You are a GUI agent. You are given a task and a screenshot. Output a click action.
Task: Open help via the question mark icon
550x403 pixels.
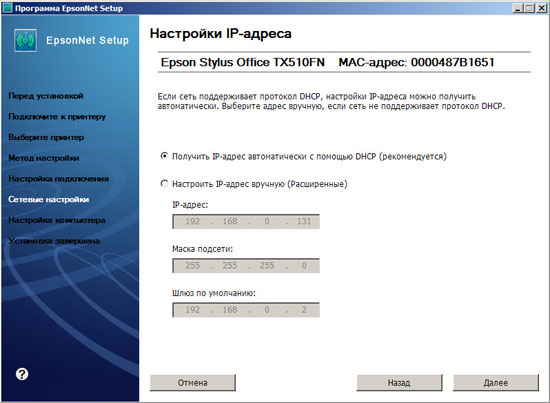pyautogui.click(x=22, y=374)
